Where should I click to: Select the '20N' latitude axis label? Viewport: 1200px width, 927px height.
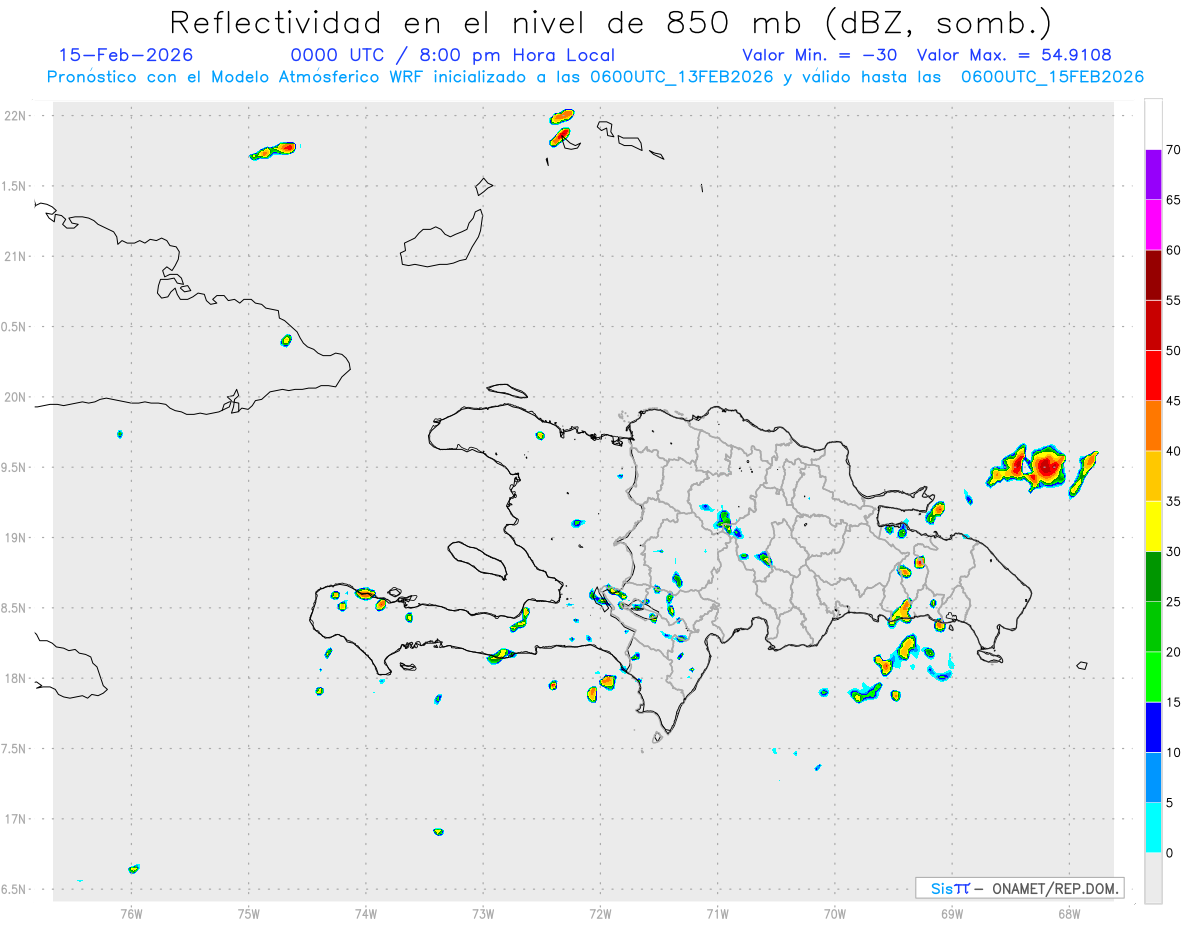[x=16, y=397]
